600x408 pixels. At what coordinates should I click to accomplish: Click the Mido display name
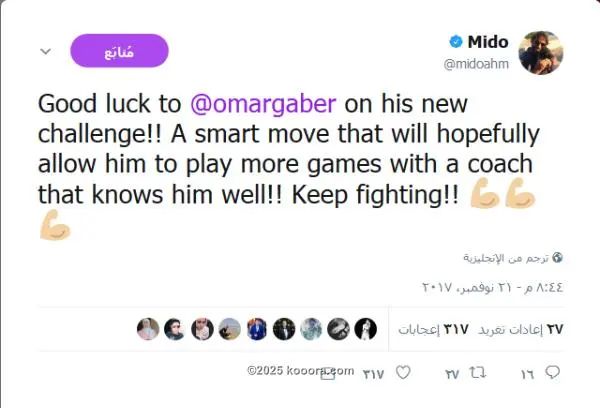pos(488,41)
